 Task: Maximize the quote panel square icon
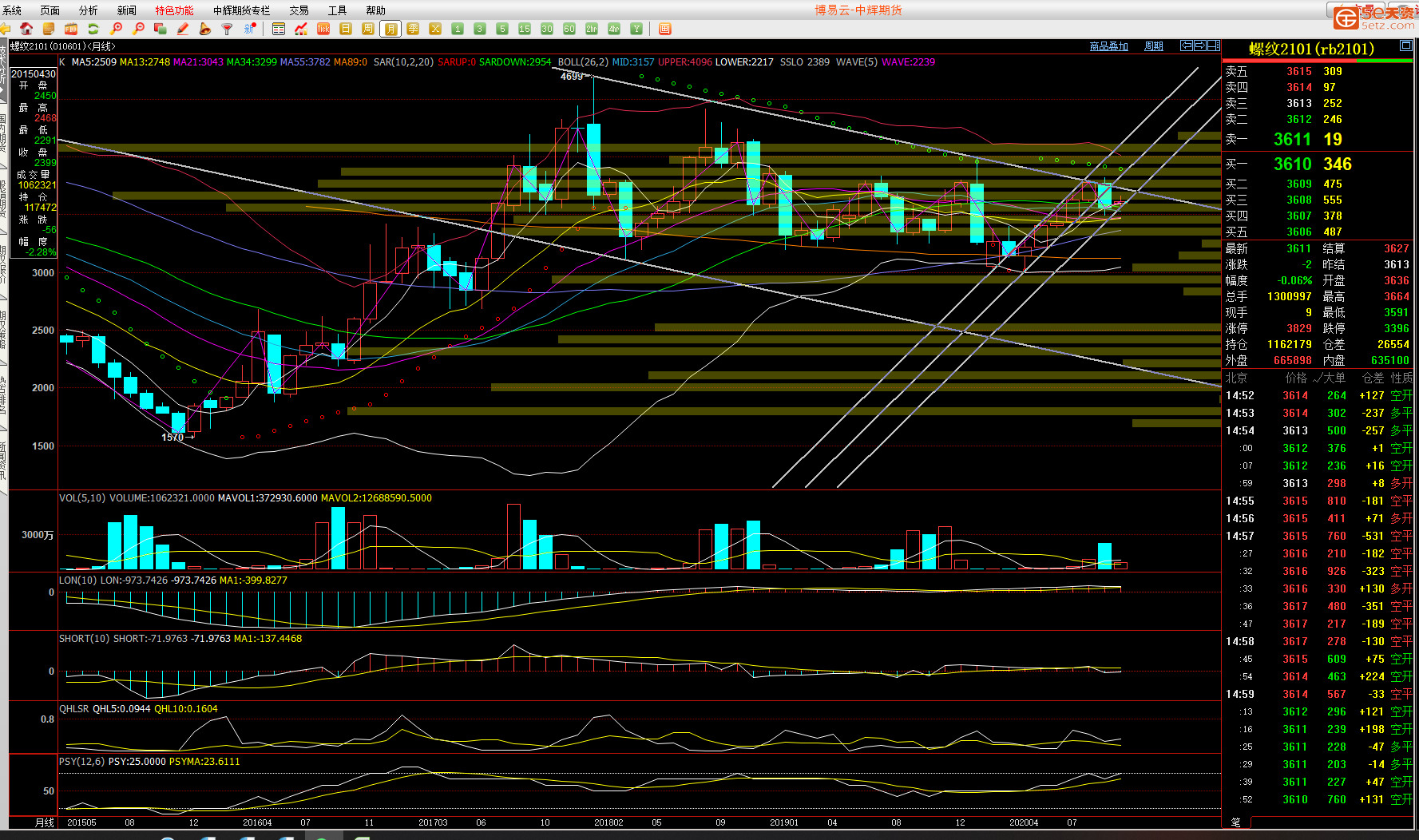1406,46
